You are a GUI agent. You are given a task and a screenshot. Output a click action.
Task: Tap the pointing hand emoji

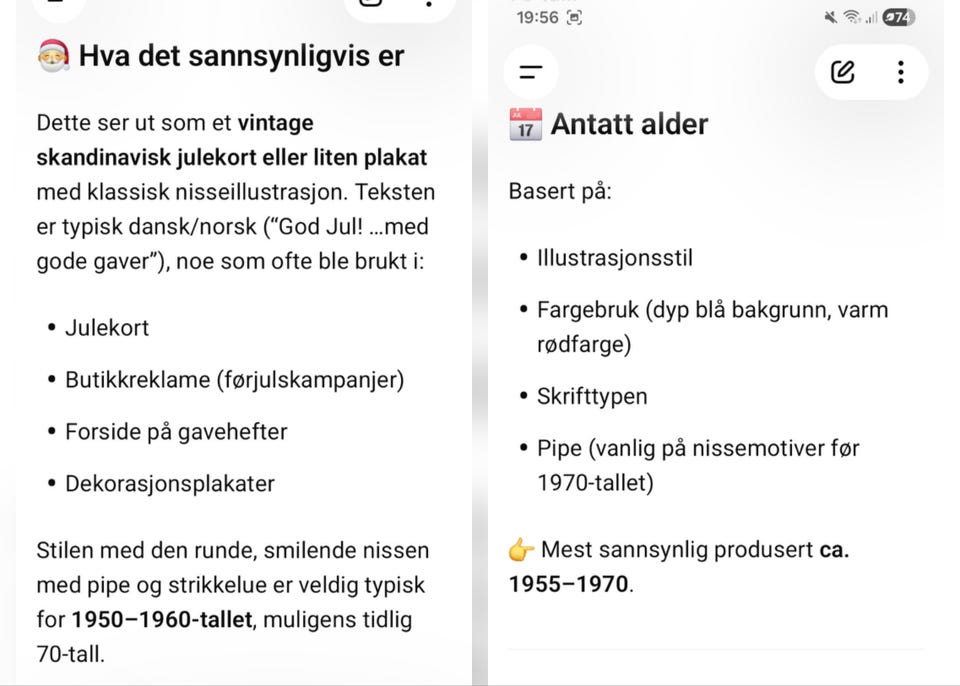coord(521,549)
